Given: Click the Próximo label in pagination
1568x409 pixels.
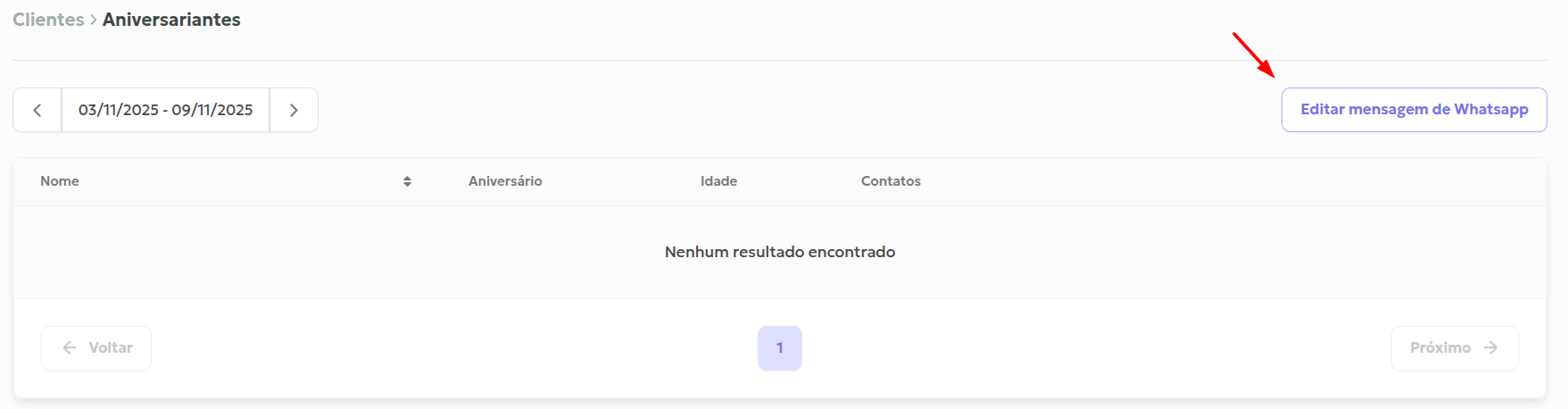Looking at the screenshot, I should click(1439, 347).
